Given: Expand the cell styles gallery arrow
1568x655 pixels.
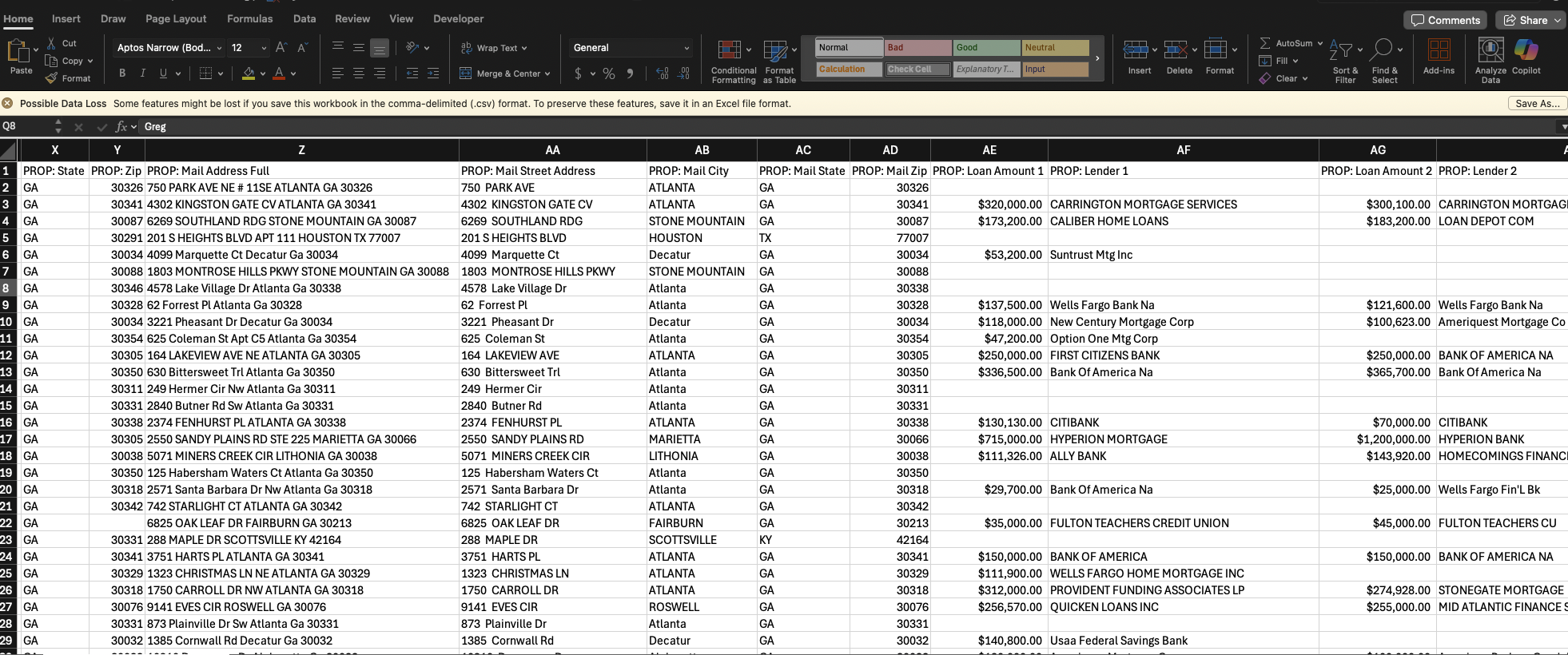Looking at the screenshot, I should pos(1097,58).
